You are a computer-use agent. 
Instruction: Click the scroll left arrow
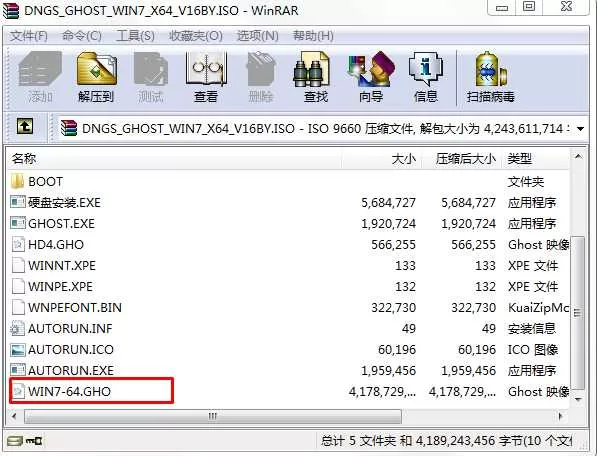[x=14, y=416]
